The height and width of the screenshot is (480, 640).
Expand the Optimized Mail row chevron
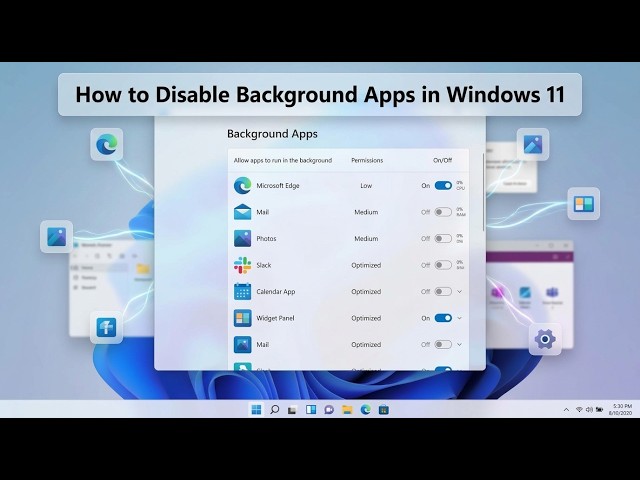tap(460, 345)
